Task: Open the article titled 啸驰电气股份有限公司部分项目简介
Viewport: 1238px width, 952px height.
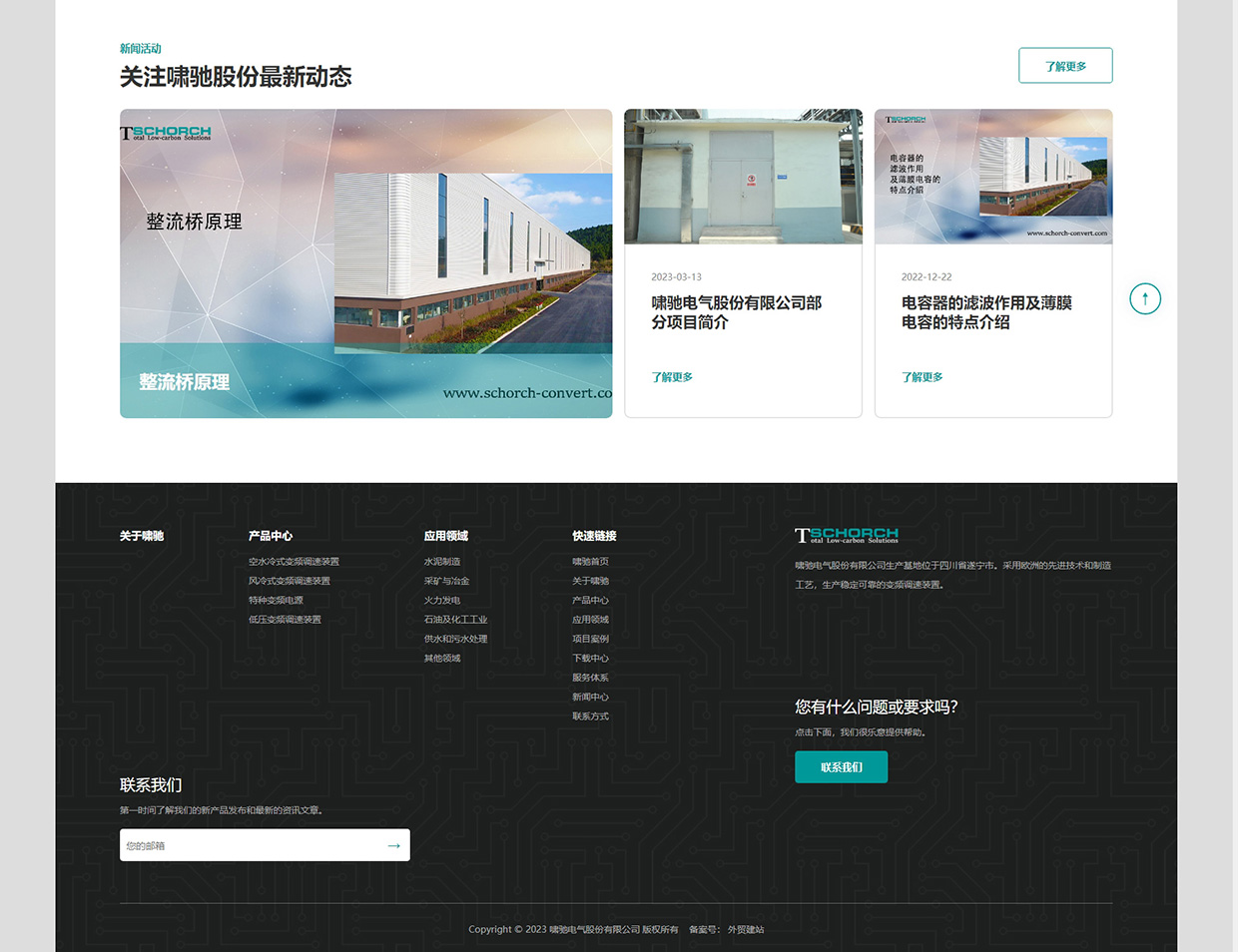Action: pyautogui.click(x=736, y=312)
